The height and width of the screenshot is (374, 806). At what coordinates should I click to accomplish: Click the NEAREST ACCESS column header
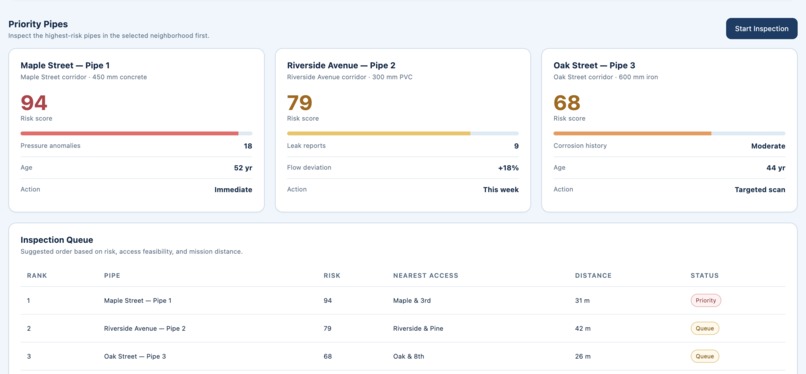coord(426,275)
